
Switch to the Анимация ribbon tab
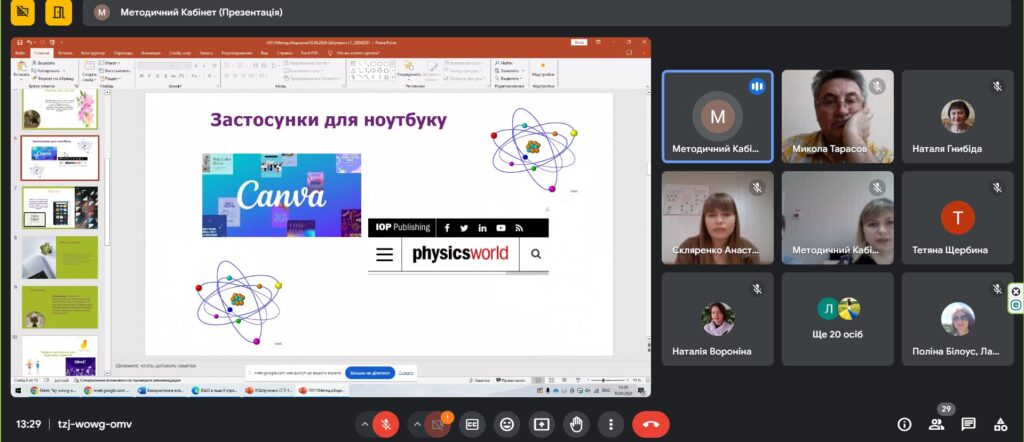[x=150, y=53]
